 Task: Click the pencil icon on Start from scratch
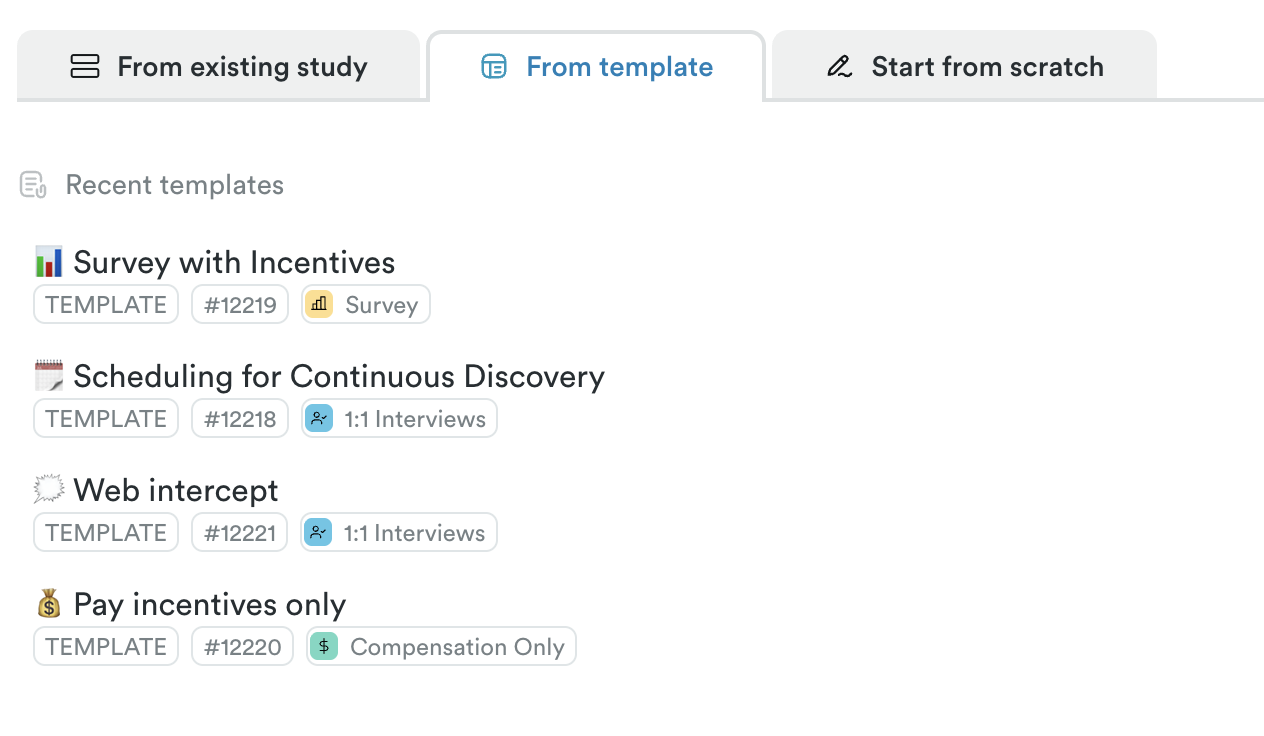click(840, 67)
